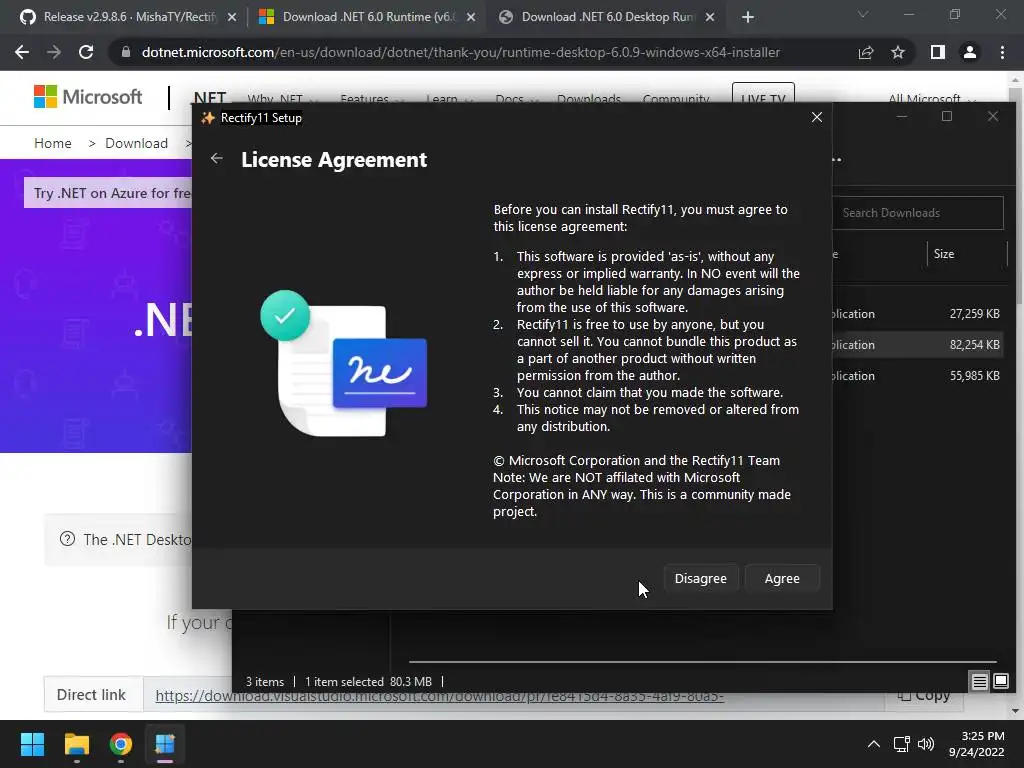Open the network status tray icon
Viewport: 1024px width, 768px height.
pos(902,744)
